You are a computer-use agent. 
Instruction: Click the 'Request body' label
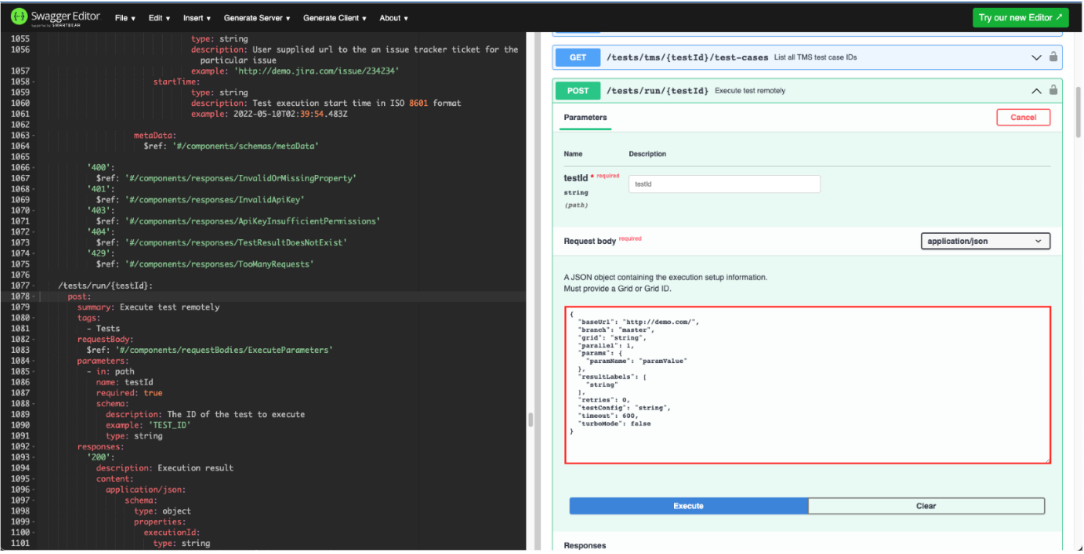[590, 241]
